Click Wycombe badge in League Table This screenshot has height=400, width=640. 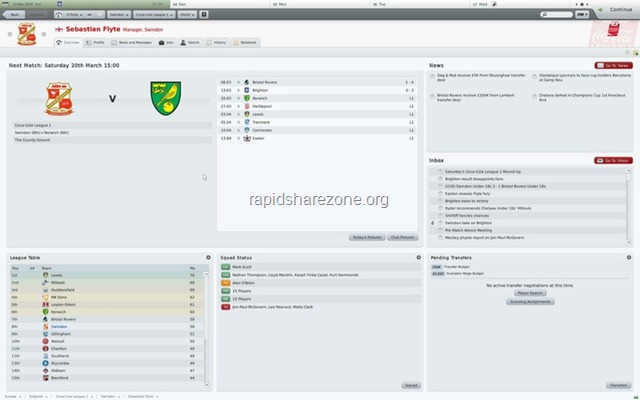click(46, 363)
